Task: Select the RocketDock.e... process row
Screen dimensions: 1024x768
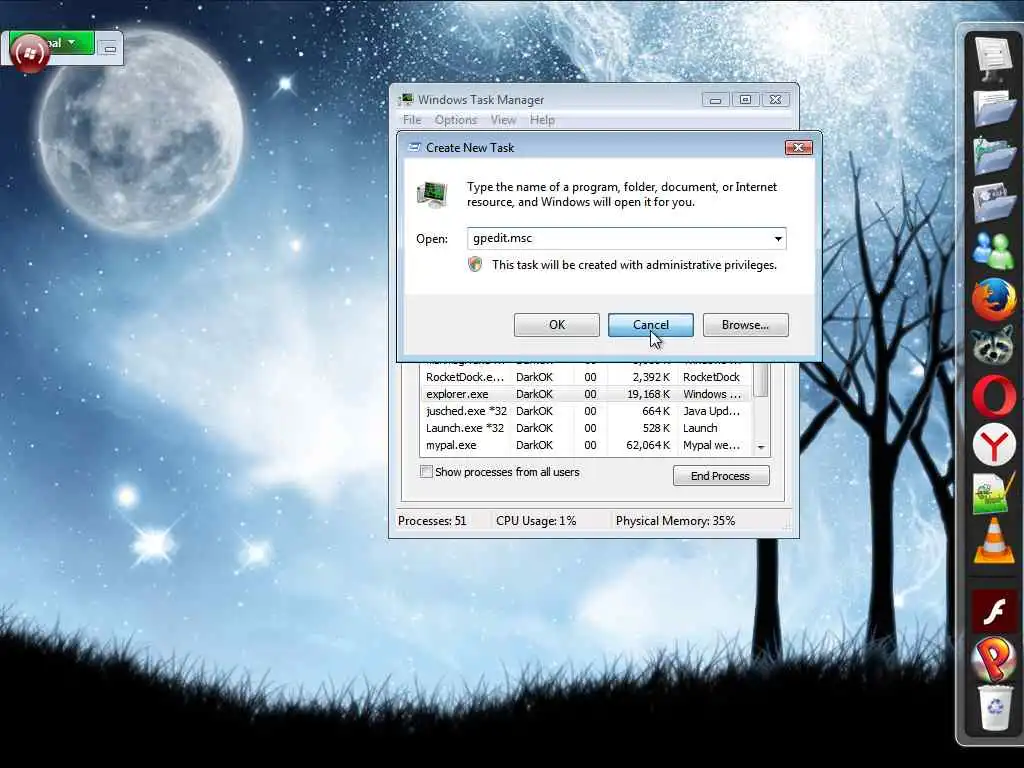Action: 586,377
